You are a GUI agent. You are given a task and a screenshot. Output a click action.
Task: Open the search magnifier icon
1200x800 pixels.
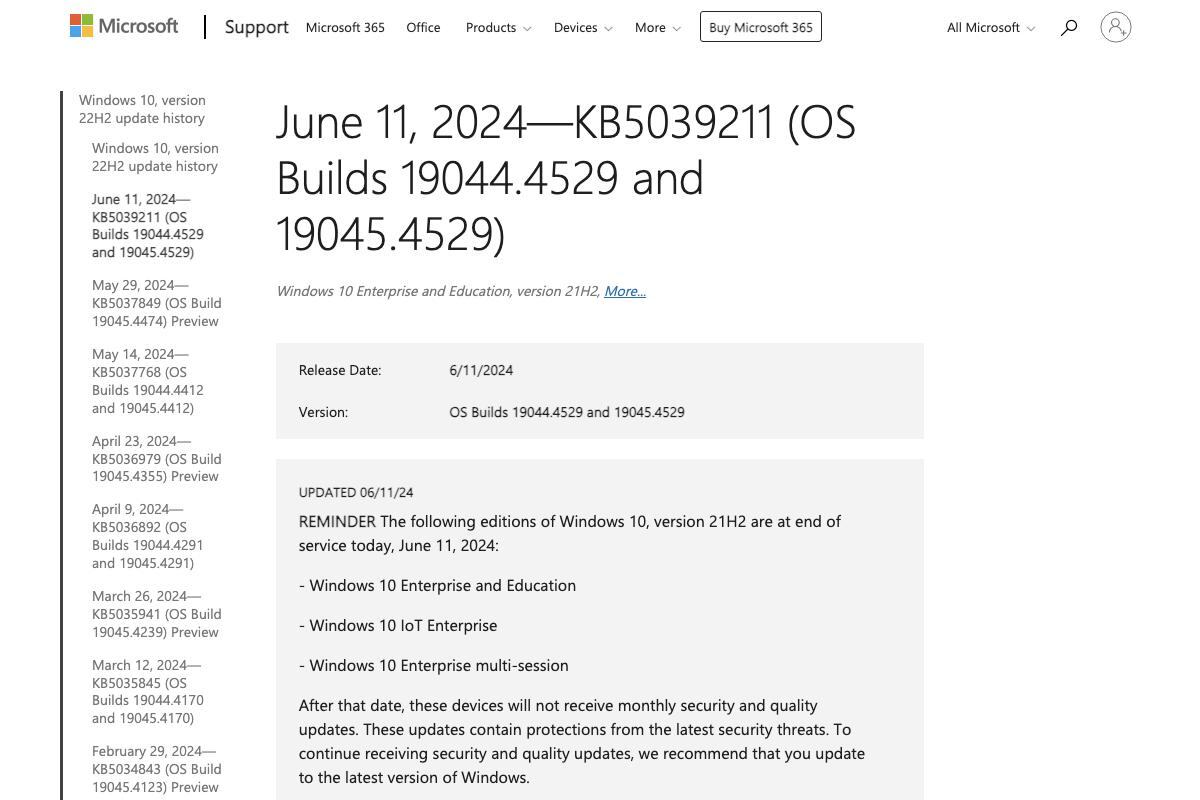pyautogui.click(x=1069, y=28)
